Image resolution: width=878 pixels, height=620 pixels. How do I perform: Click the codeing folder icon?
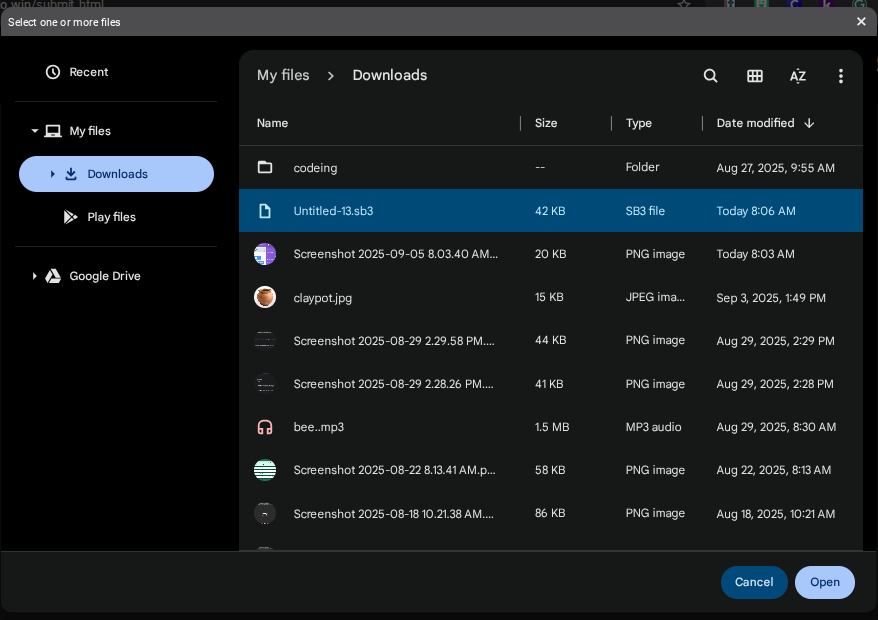(265, 167)
